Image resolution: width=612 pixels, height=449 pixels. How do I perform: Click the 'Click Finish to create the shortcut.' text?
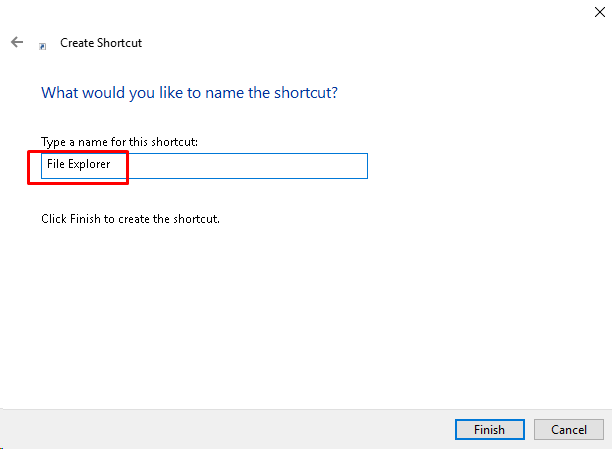(x=130, y=219)
